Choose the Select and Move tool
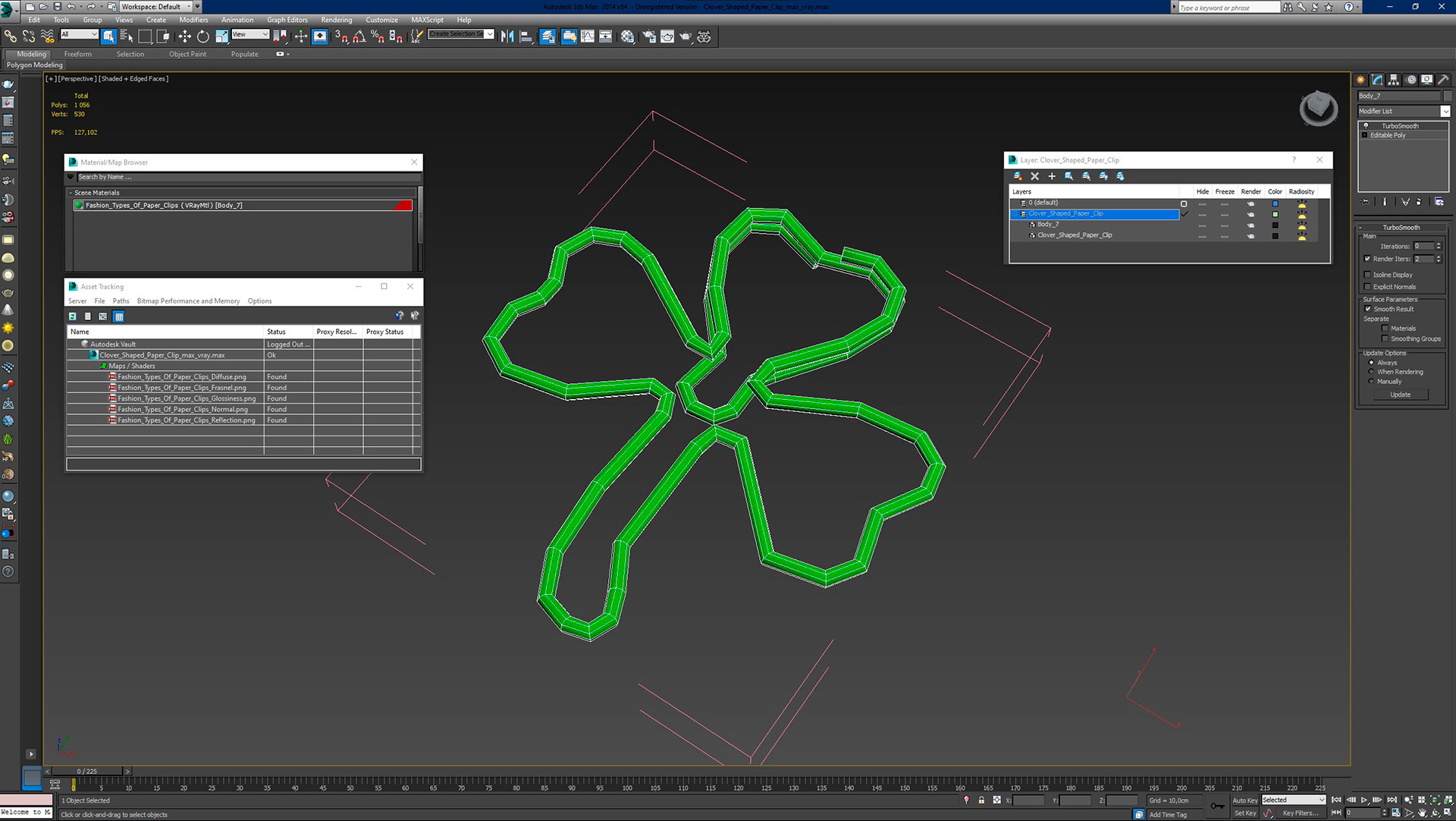 184,36
